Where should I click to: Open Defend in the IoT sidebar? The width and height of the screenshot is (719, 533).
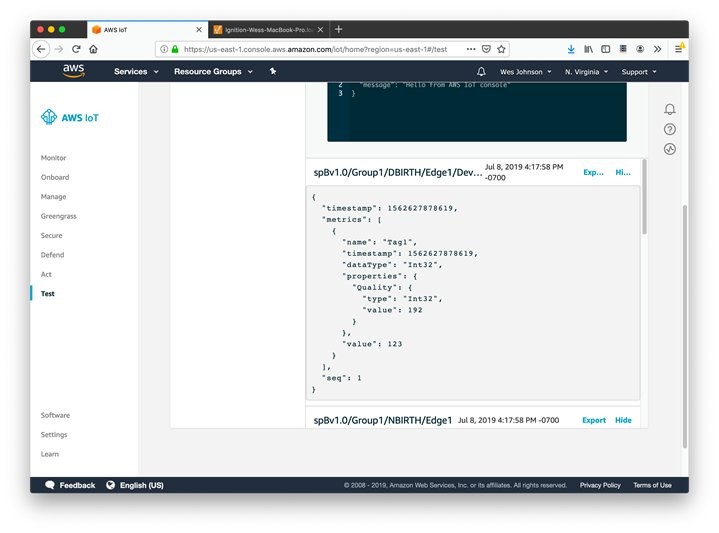(52, 255)
